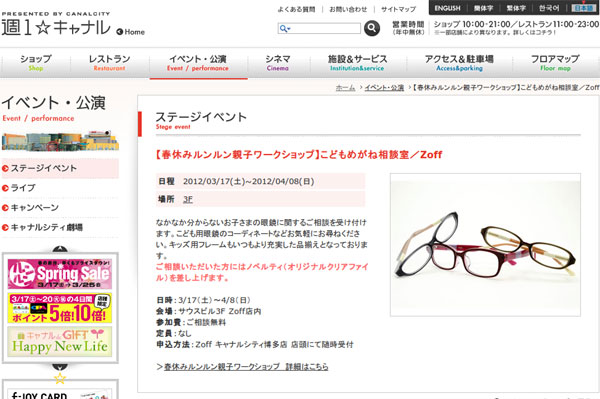Click the イベント・公演 breadcrumb link
Image resolution: width=600 pixels, height=399 pixels.
pyautogui.click(x=384, y=88)
